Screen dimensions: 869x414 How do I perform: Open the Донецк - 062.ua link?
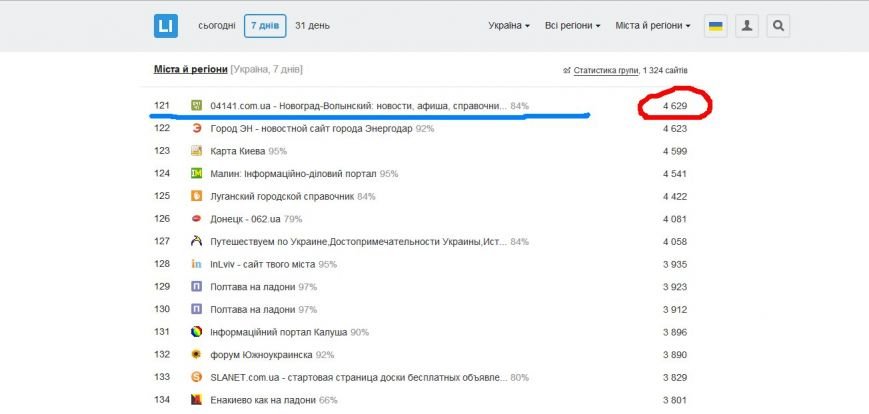point(246,219)
